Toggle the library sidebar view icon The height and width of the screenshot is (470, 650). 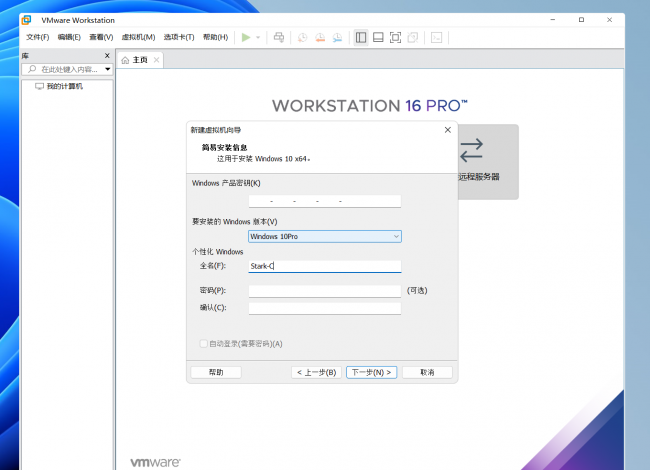coord(361,37)
